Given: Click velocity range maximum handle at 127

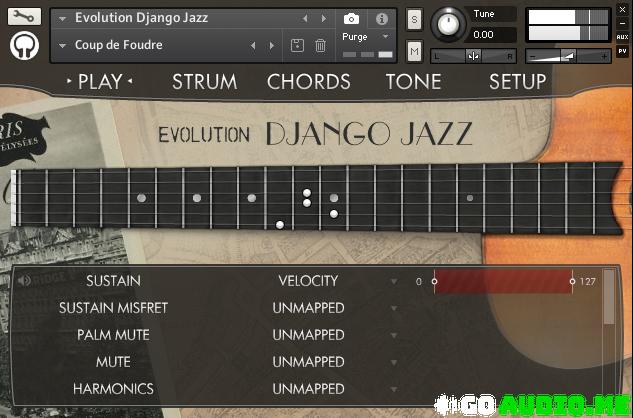Looking at the screenshot, I should point(572,281).
